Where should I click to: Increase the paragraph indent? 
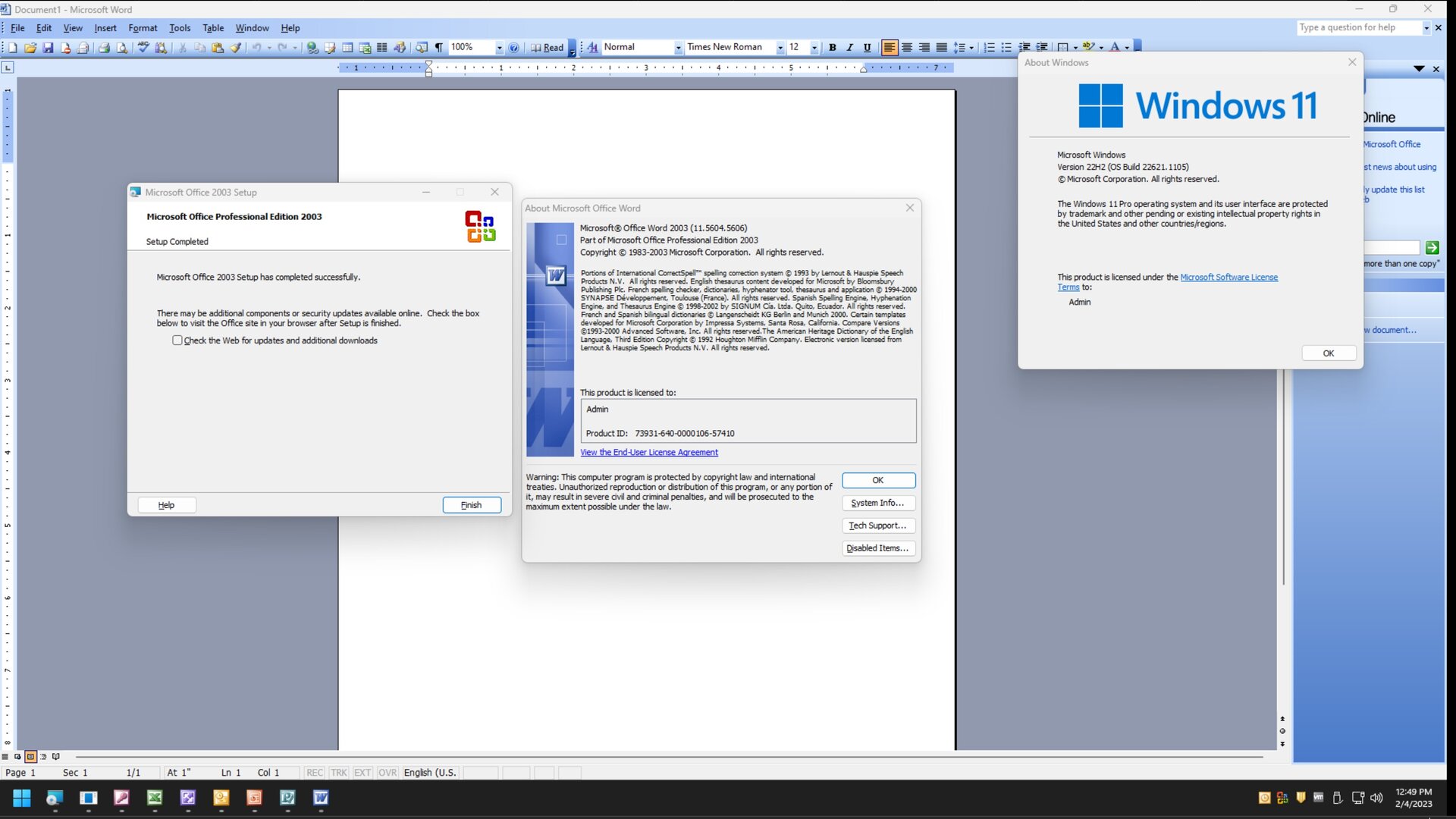pyautogui.click(x=1042, y=48)
